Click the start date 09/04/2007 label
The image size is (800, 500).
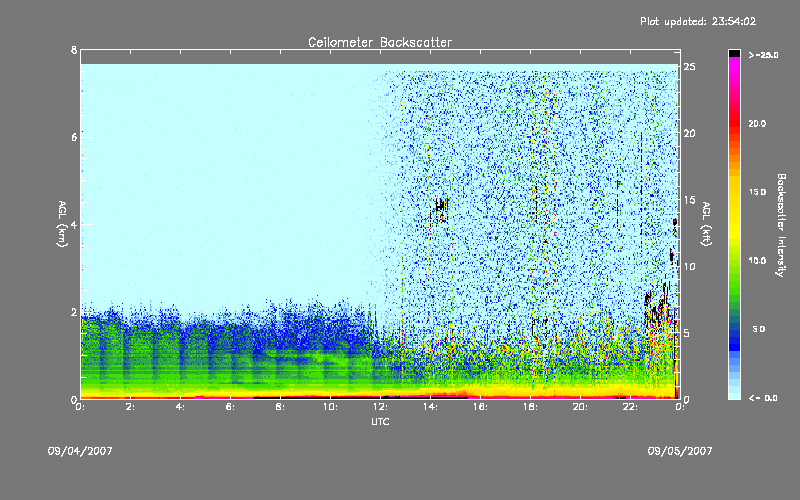coord(80,451)
